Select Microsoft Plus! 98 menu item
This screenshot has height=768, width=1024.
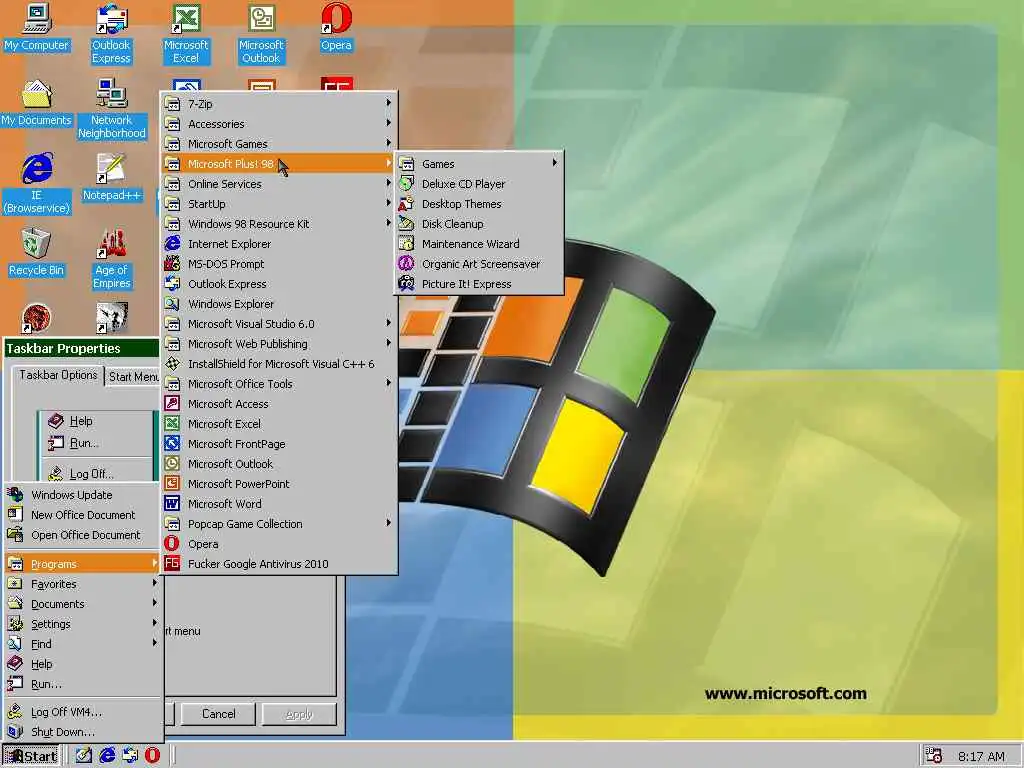tap(280, 164)
